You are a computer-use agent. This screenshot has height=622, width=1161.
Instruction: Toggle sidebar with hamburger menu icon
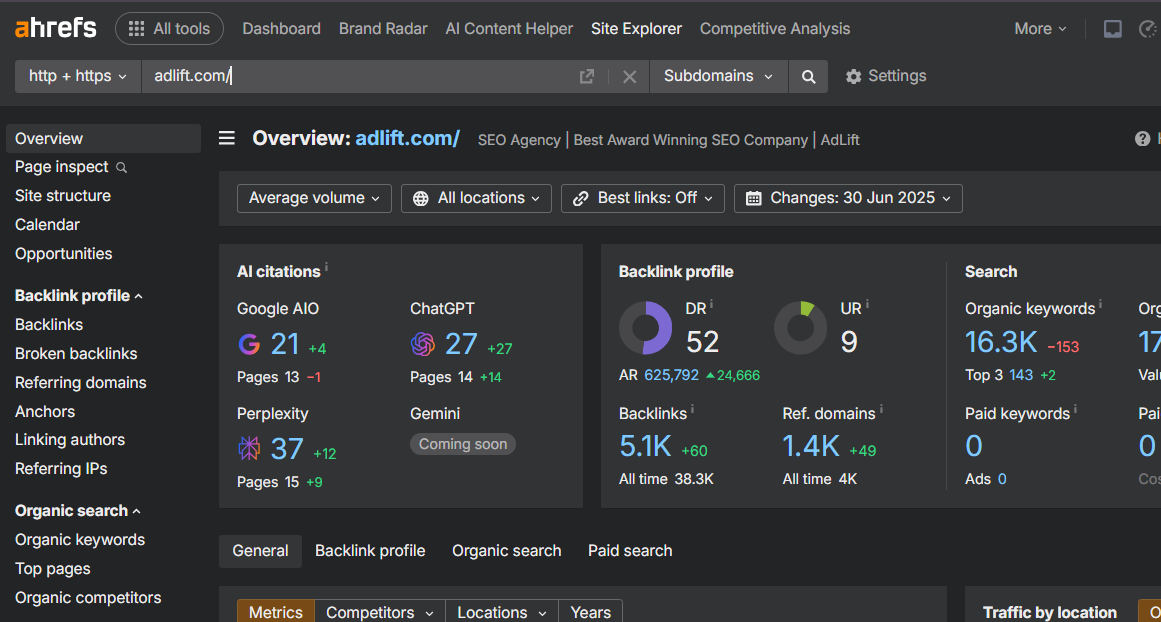click(227, 138)
